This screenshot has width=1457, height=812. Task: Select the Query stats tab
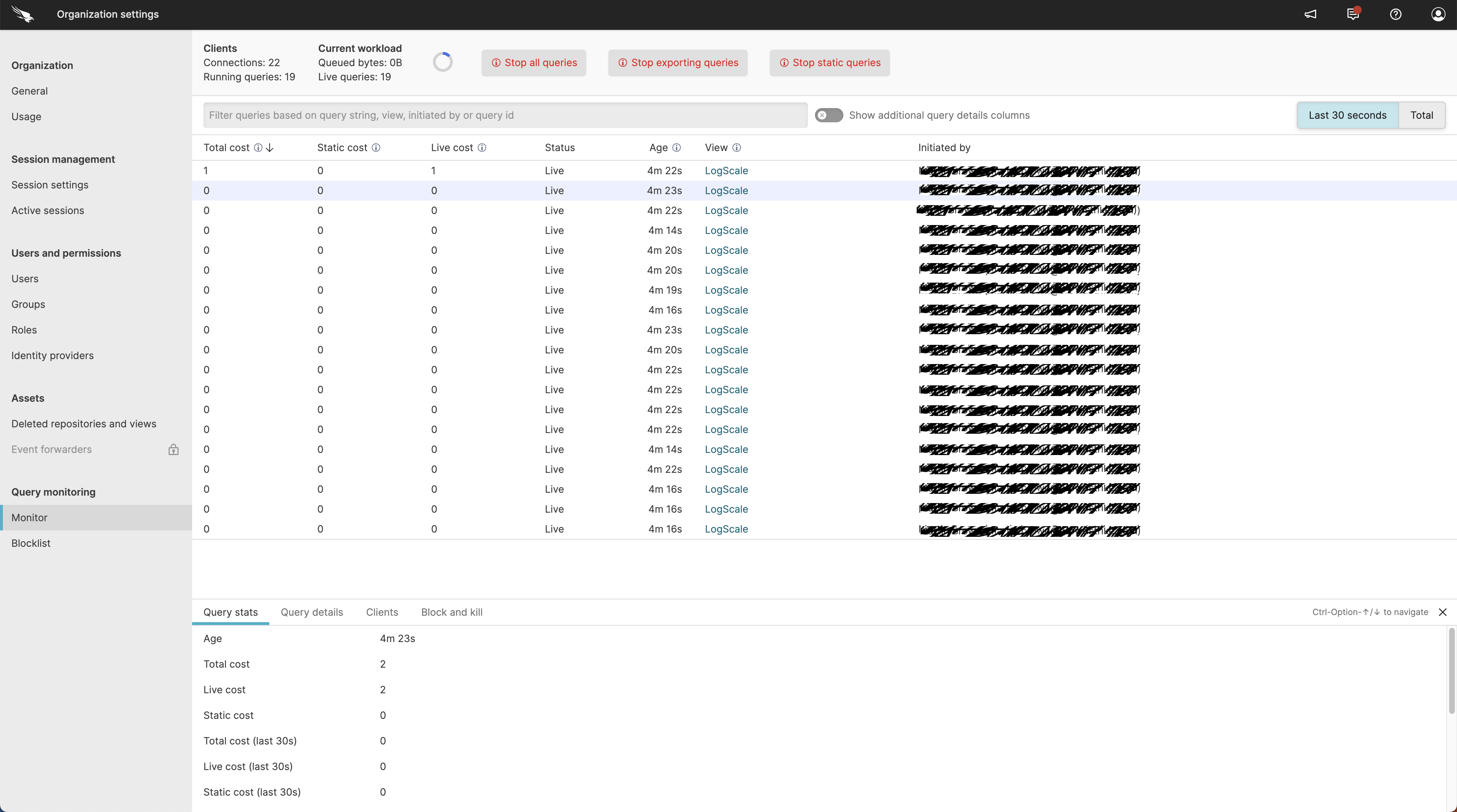(230, 612)
